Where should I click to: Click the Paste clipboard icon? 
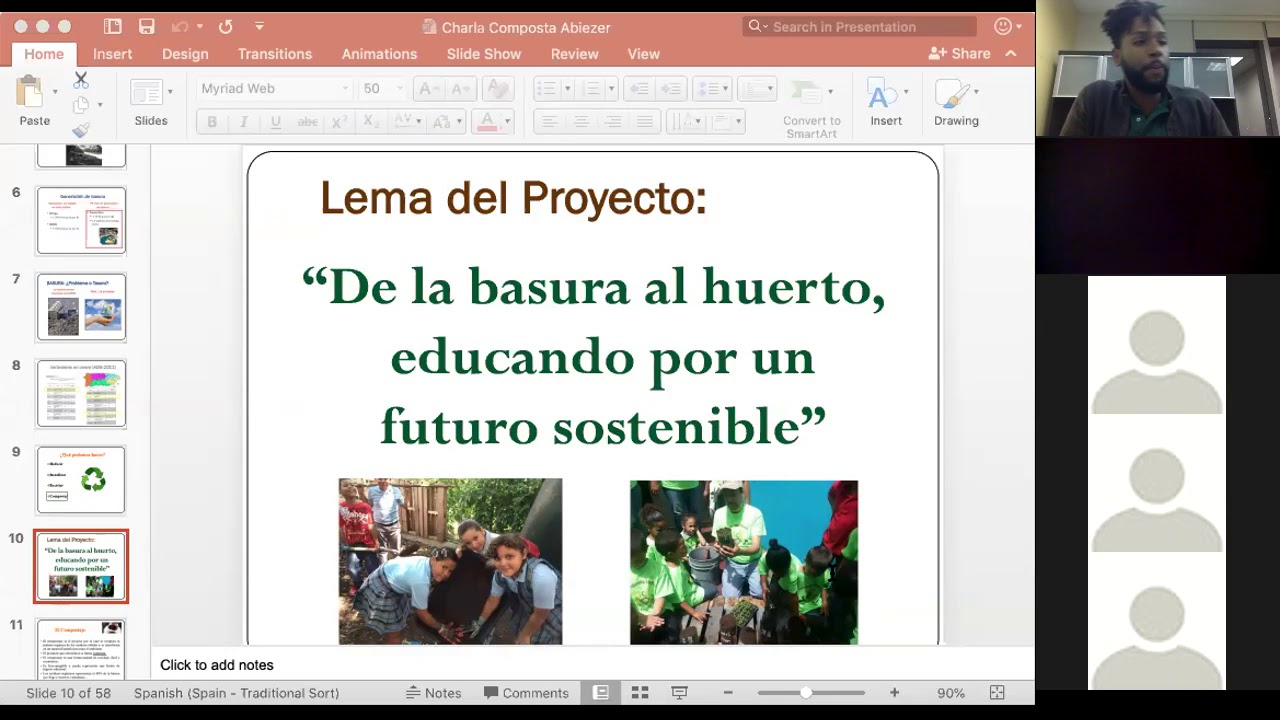click(30, 93)
